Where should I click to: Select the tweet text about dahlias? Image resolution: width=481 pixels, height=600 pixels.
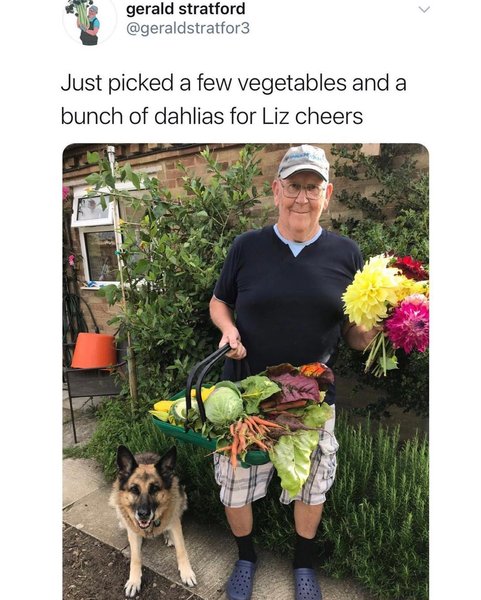point(233,99)
